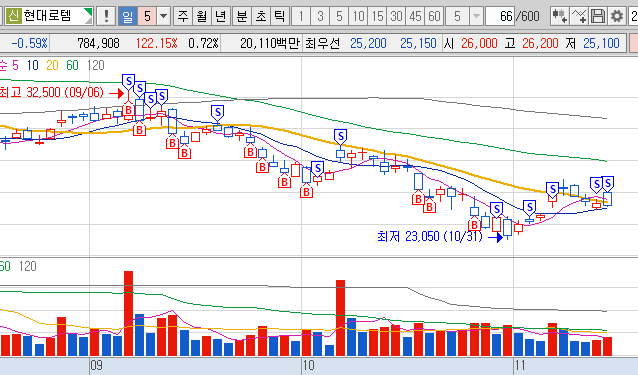Click the 25,200 best ask price
The image size is (638, 375).
[368, 43]
